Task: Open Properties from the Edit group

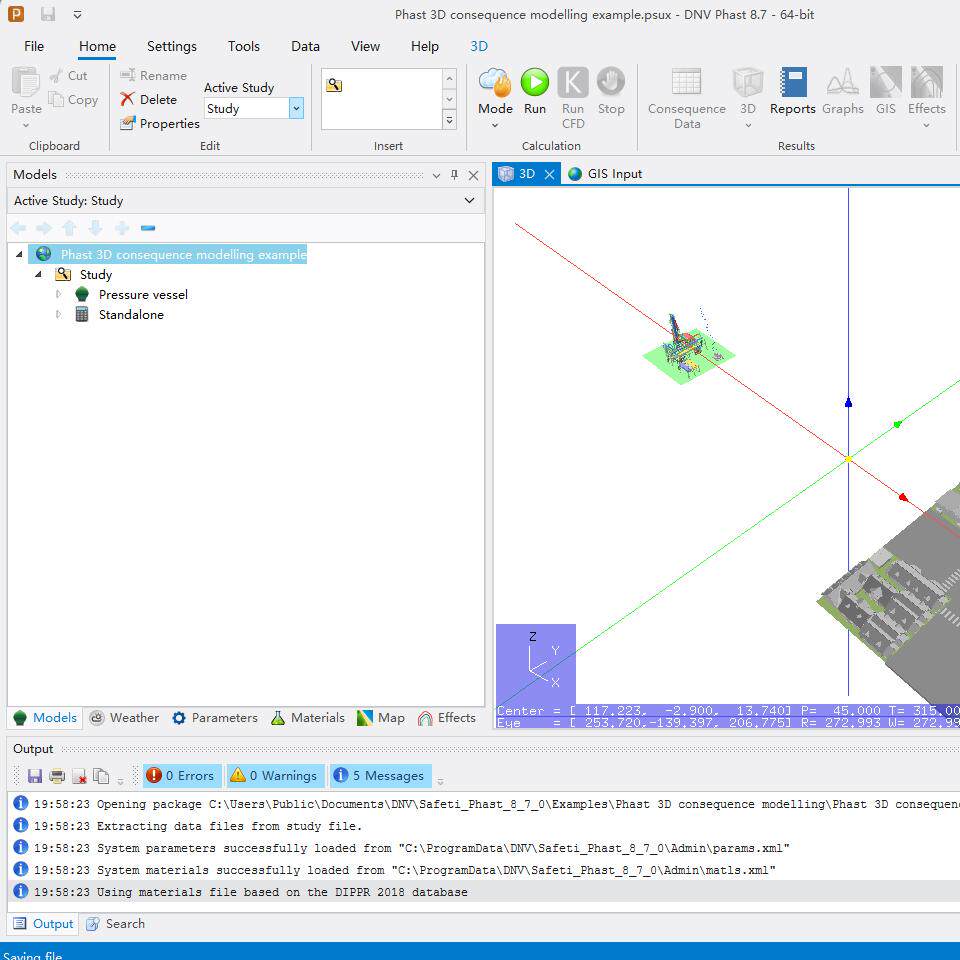Action: [x=160, y=123]
